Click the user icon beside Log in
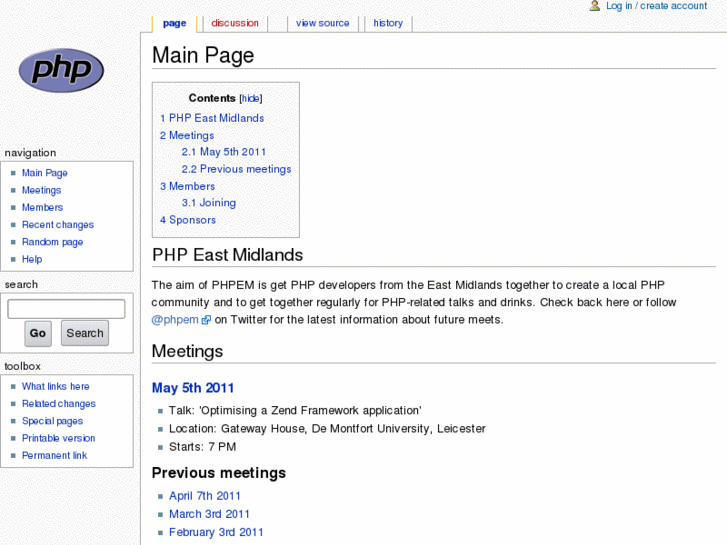This screenshot has height=545, width=727. pyautogui.click(x=595, y=6)
